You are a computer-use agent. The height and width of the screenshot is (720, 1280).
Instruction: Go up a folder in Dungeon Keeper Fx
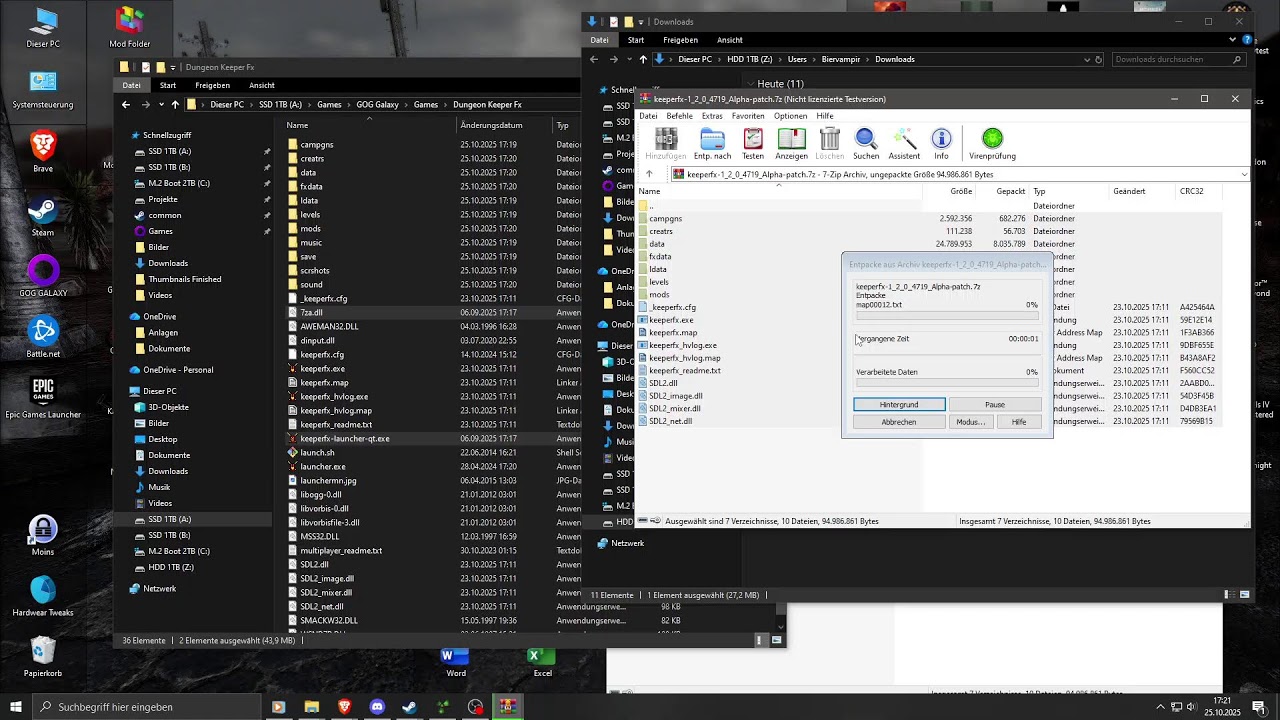coord(175,104)
